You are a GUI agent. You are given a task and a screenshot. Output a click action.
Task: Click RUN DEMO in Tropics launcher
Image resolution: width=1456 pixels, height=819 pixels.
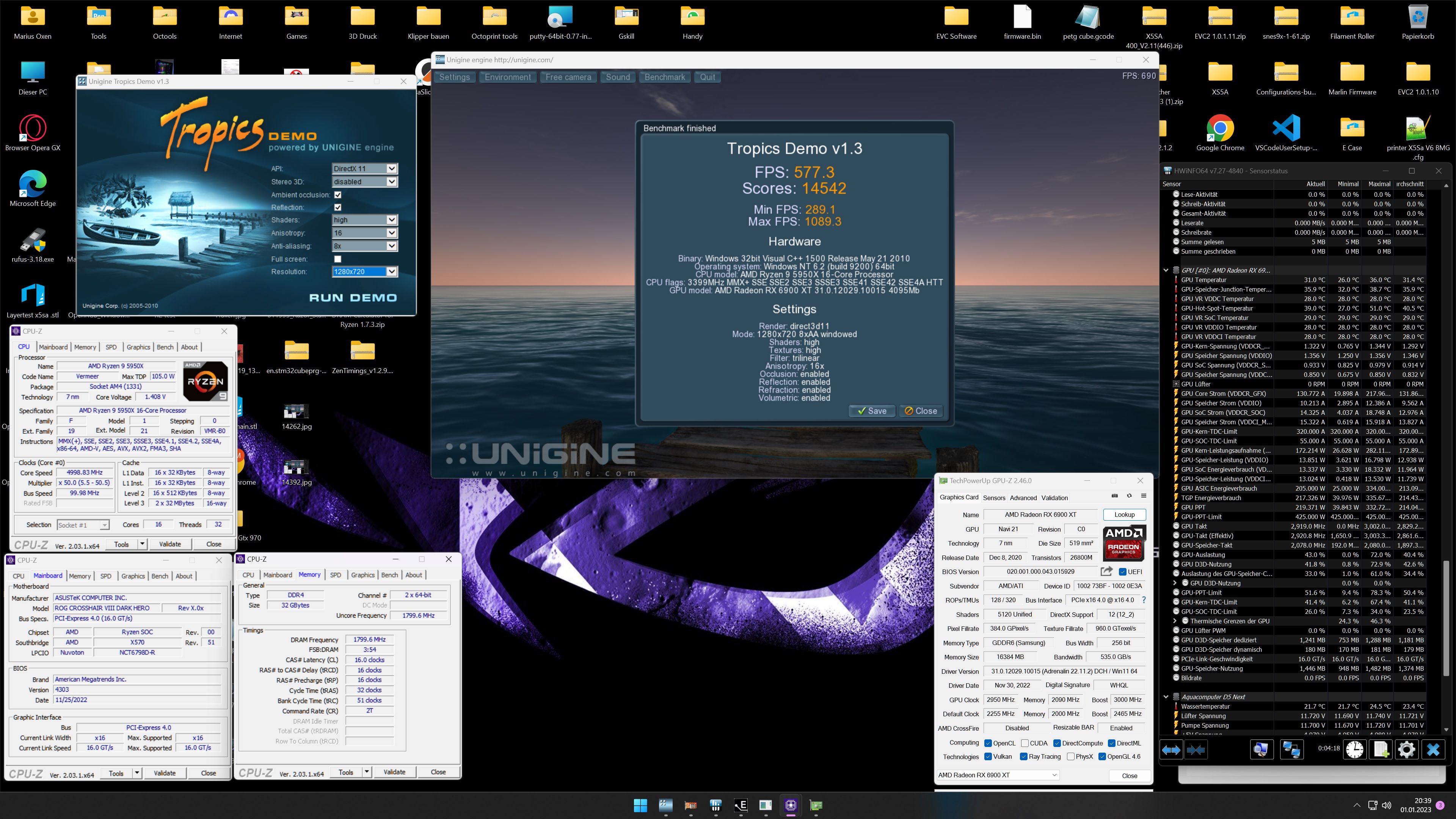353,297
